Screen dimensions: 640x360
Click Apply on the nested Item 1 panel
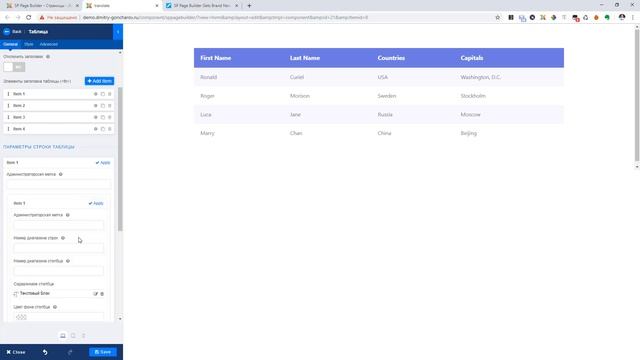click(96, 203)
